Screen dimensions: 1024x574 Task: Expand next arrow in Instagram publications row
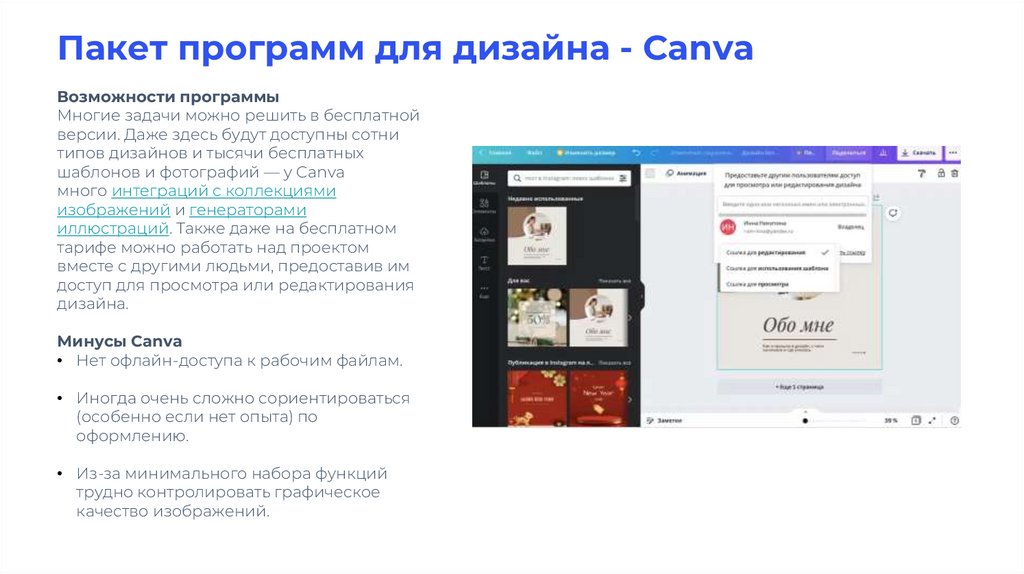(630, 399)
